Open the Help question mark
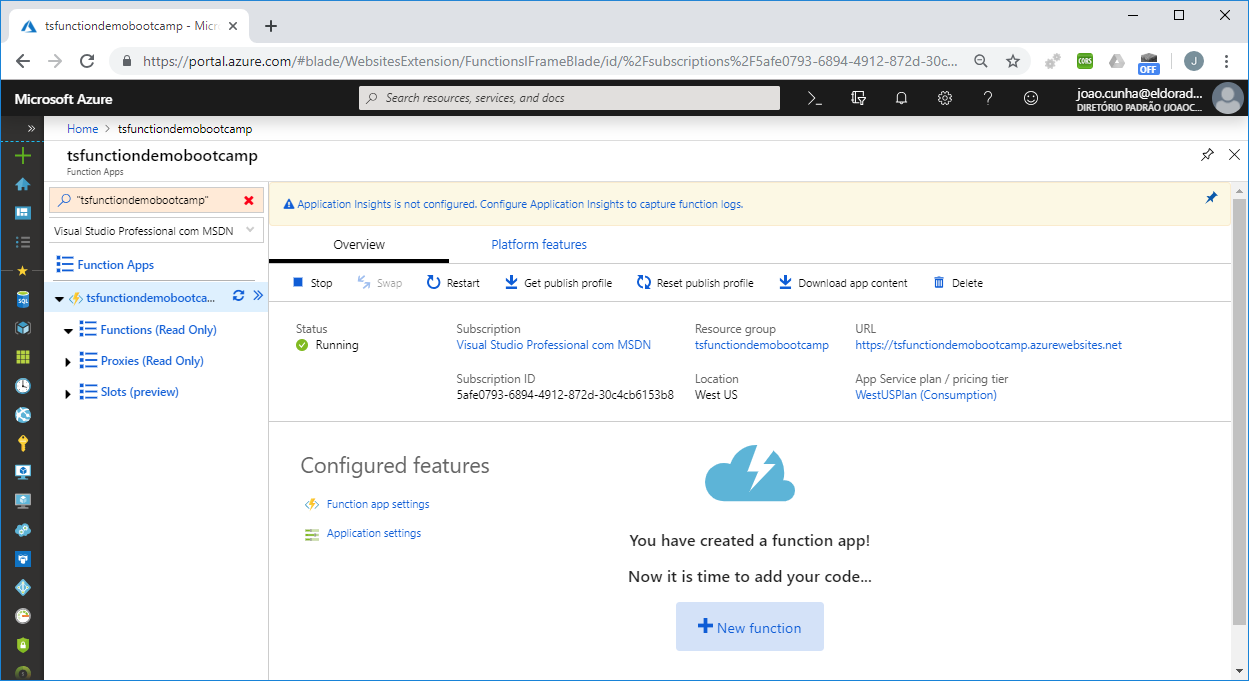The image size is (1249, 681). pyautogui.click(x=988, y=98)
